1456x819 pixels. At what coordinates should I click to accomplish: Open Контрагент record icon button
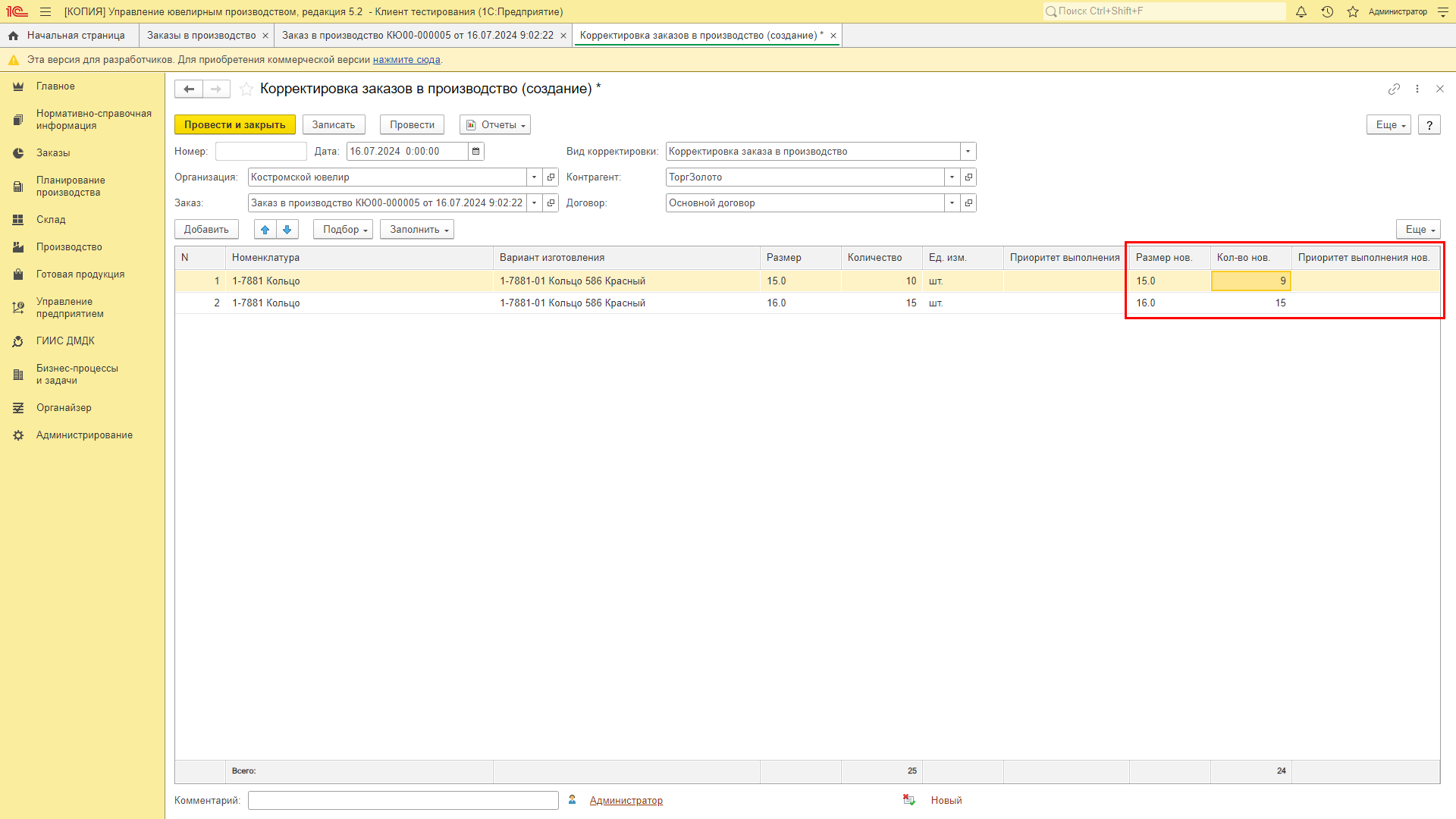(x=968, y=177)
